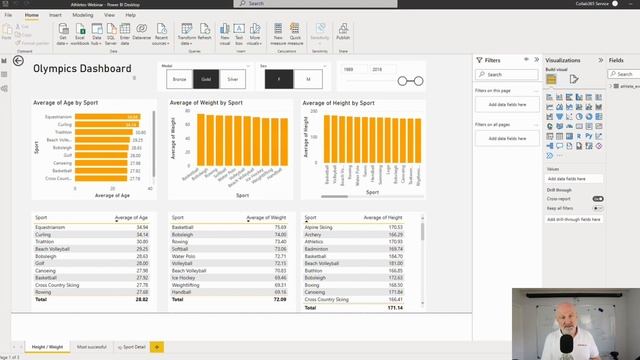Select the Matrix visual icon

pos(569,136)
